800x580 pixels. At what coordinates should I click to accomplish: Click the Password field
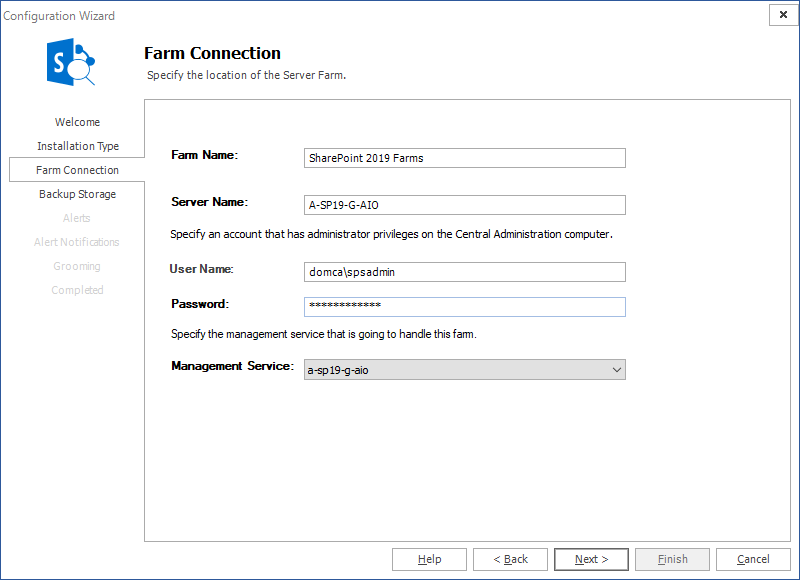464,306
